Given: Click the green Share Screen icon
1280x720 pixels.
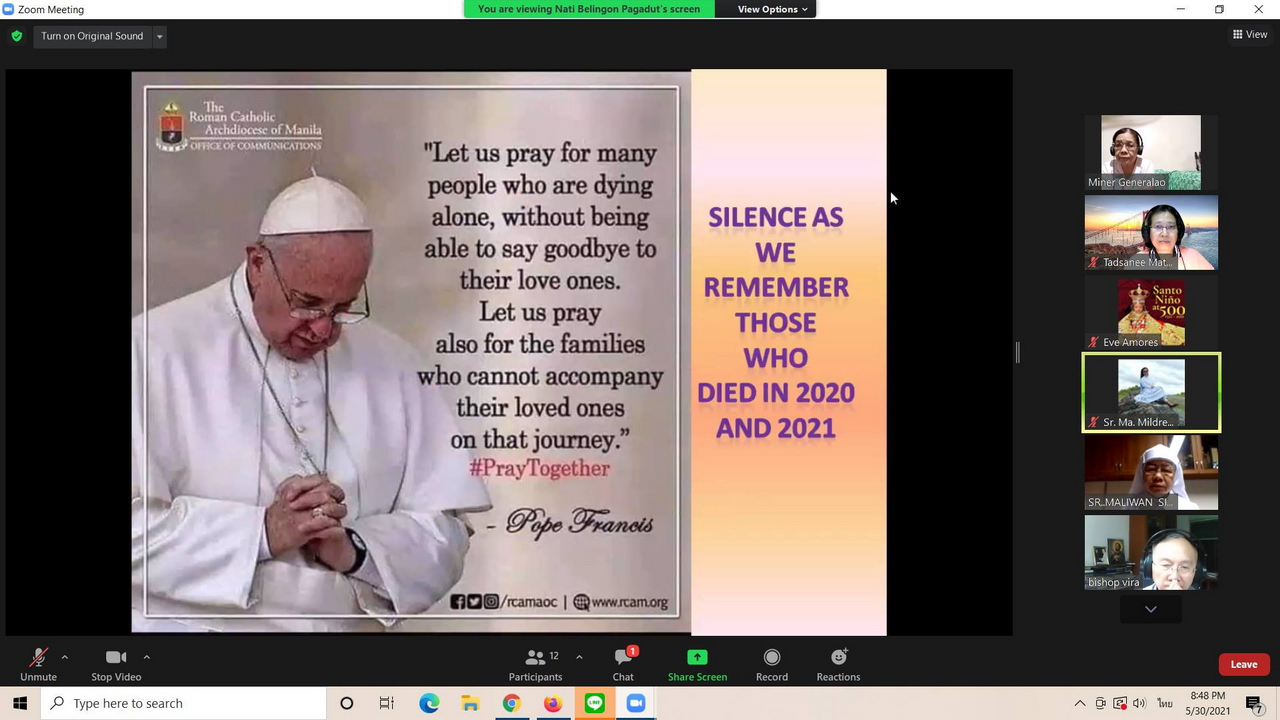Looking at the screenshot, I should (697, 658).
